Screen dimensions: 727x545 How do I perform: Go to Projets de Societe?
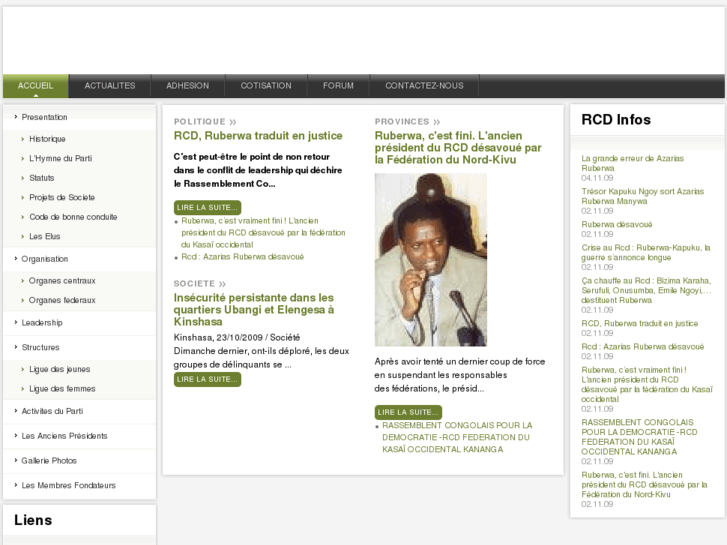click(x=62, y=197)
